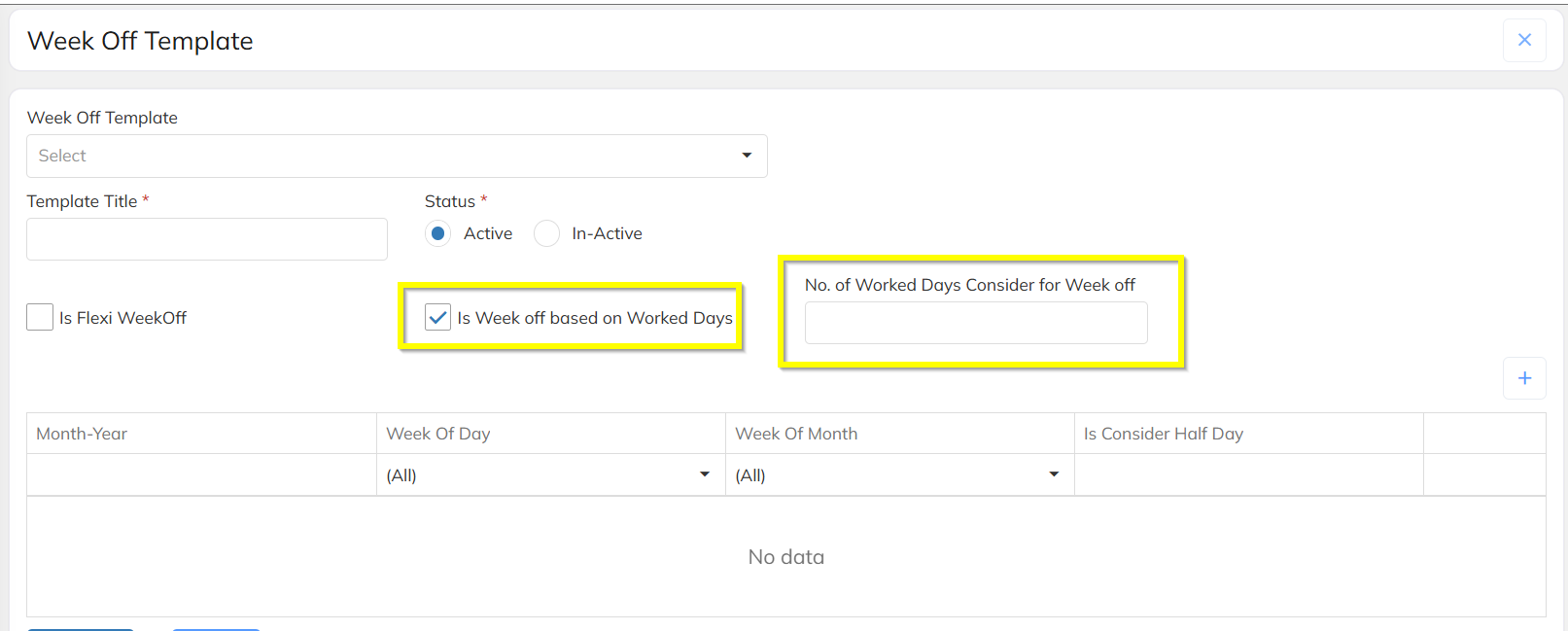Click the Is Consider Half Day filter cell
This screenshot has width=1568, height=631.
pos(1248,475)
